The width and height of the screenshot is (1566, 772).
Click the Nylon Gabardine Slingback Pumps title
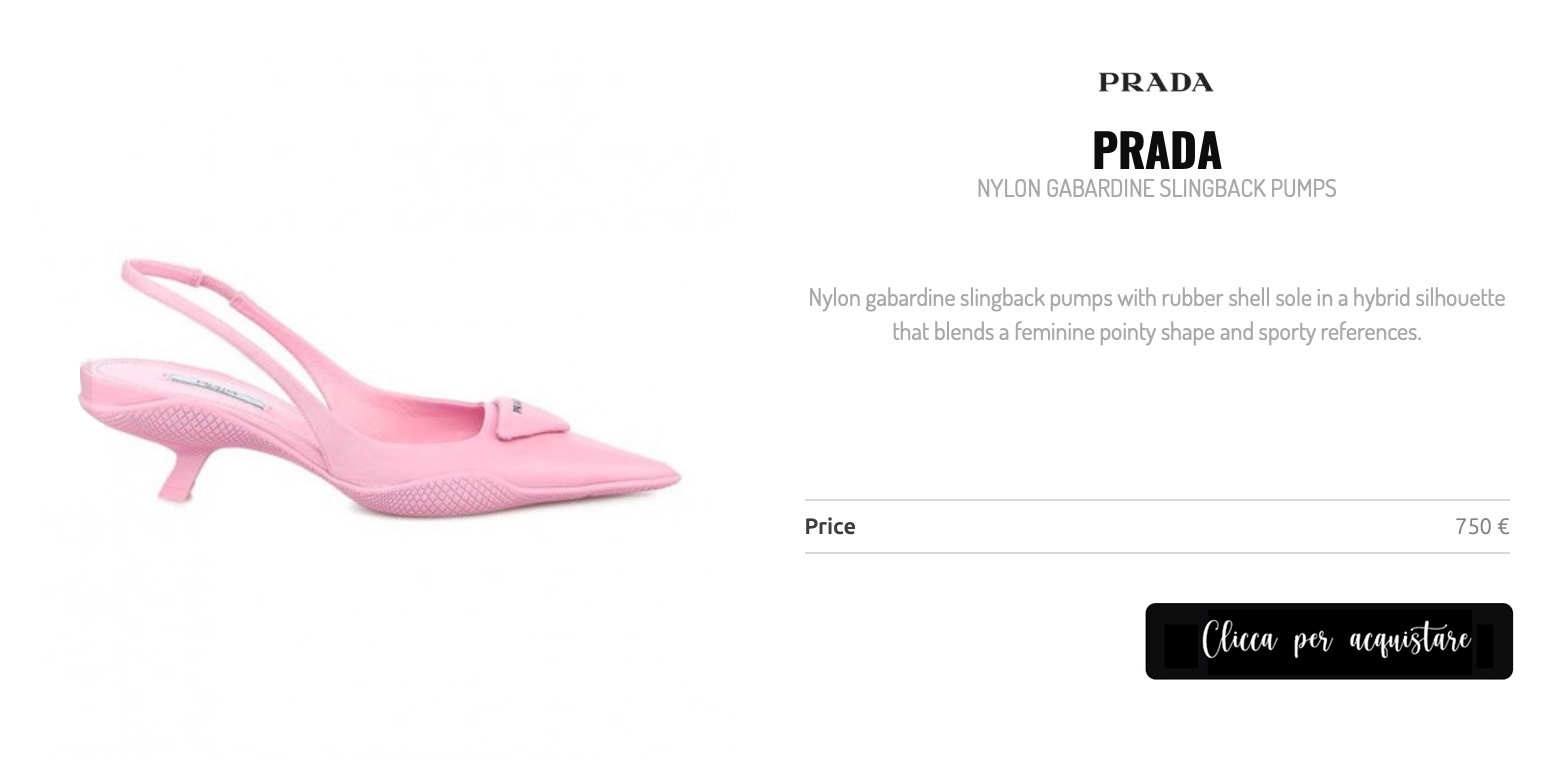click(x=1157, y=188)
